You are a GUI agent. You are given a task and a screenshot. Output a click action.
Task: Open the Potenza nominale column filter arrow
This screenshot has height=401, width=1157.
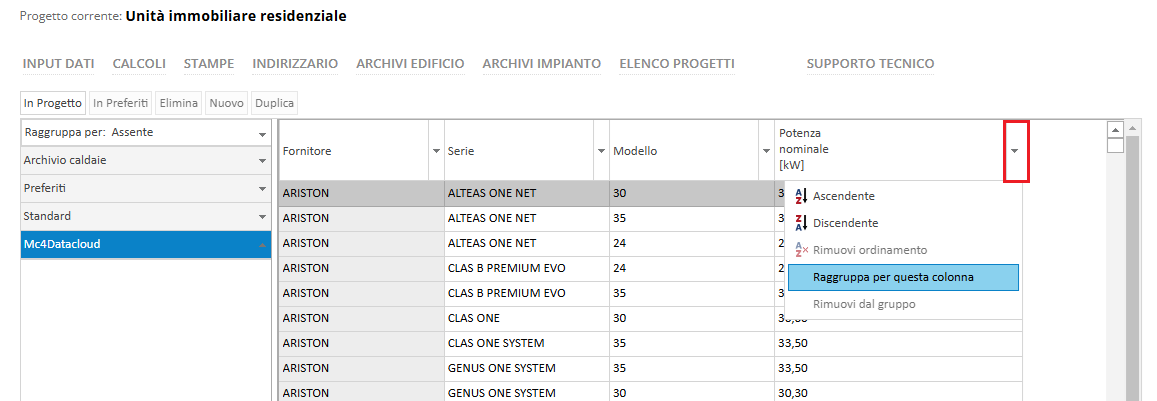coord(1015,151)
